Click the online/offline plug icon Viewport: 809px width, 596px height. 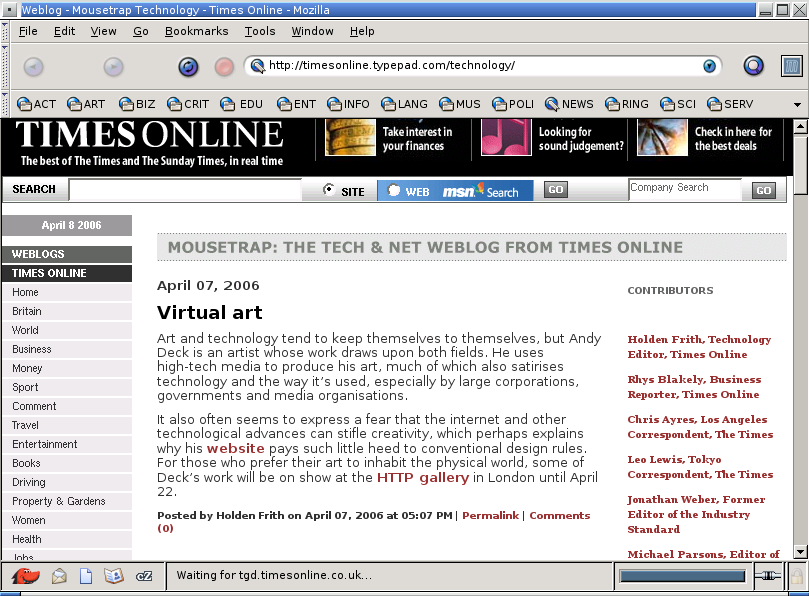(x=767, y=575)
